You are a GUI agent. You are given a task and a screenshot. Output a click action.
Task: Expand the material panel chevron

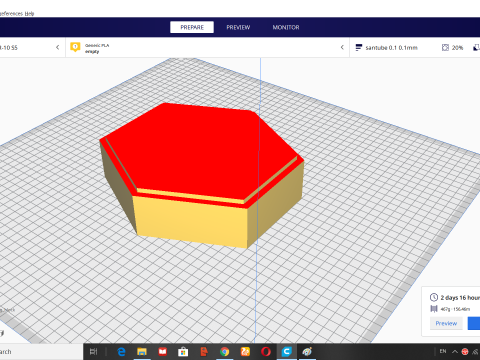342,47
